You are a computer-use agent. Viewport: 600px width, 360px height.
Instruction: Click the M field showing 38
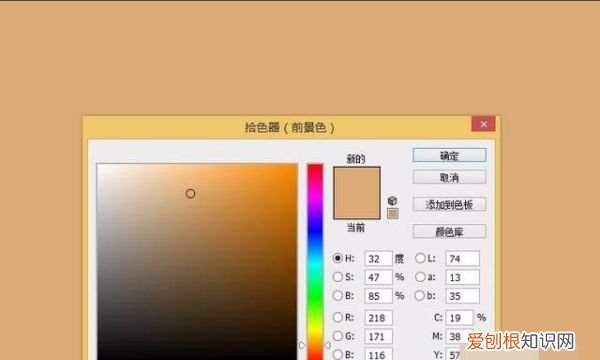point(460,336)
